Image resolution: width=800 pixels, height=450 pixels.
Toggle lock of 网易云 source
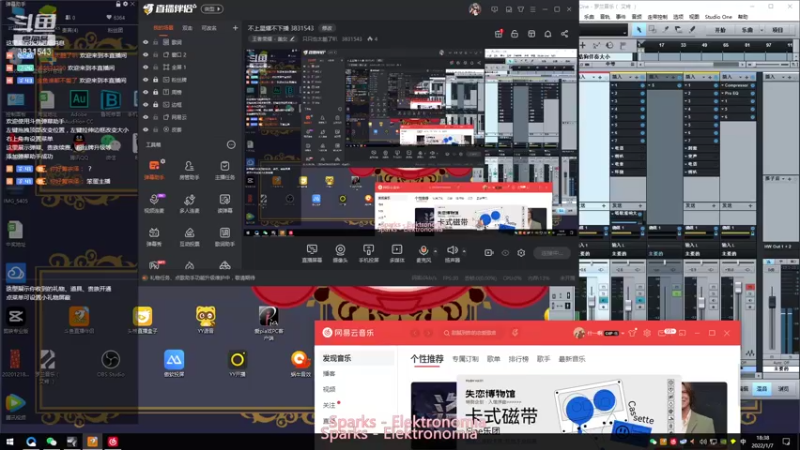(x=156, y=117)
